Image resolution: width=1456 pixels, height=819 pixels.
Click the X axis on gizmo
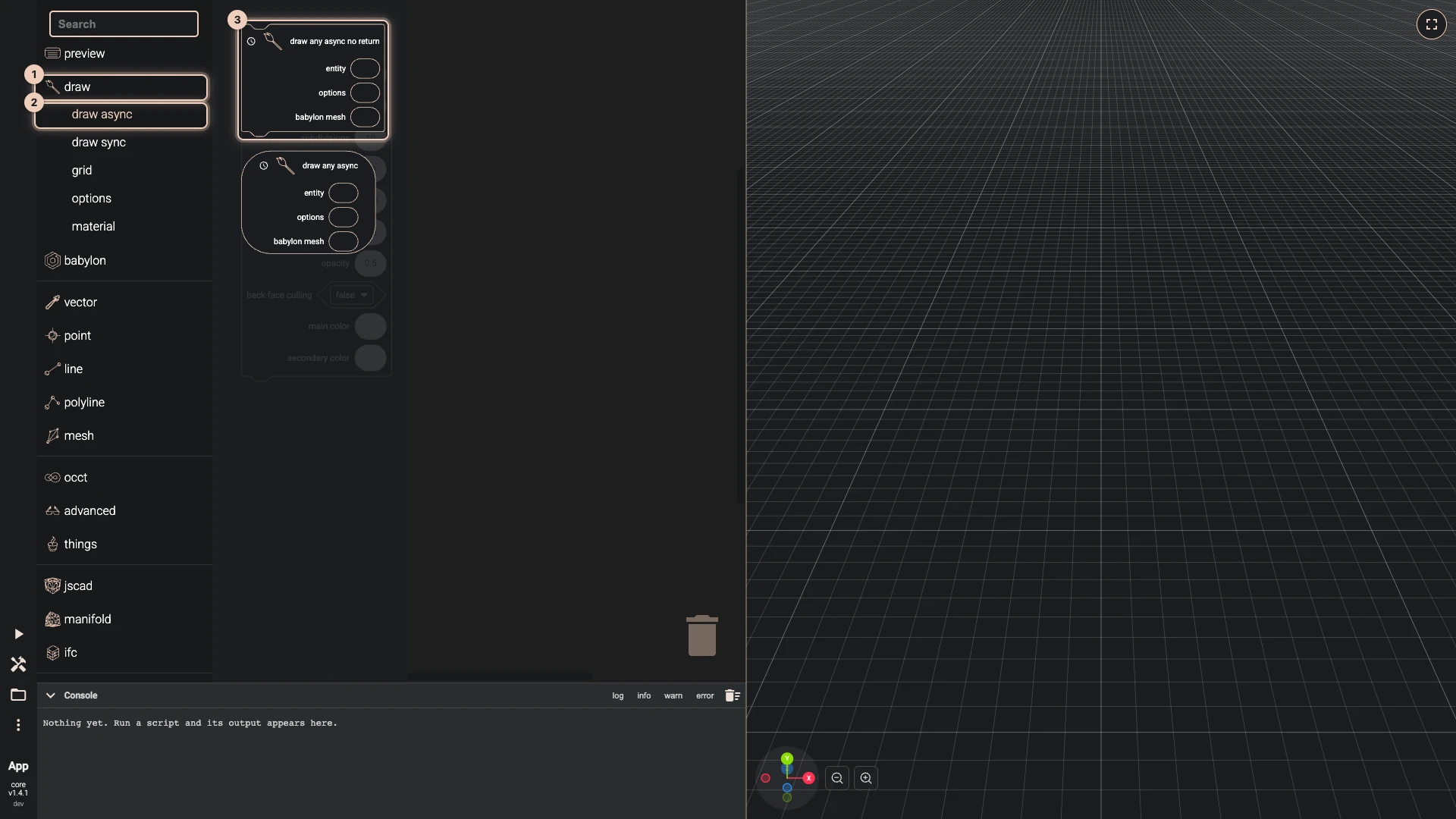click(x=808, y=778)
